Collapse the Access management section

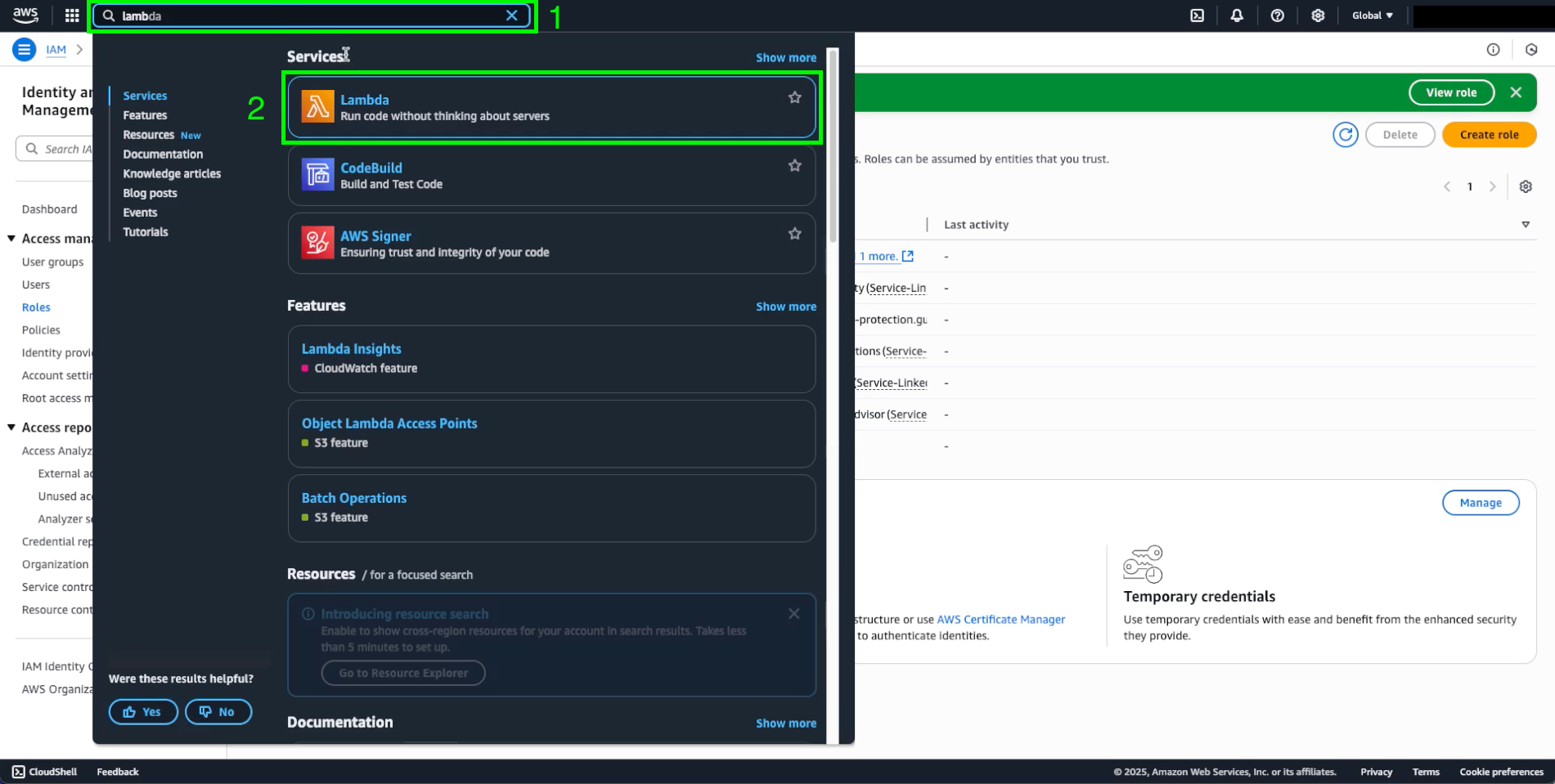pyautogui.click(x=11, y=239)
